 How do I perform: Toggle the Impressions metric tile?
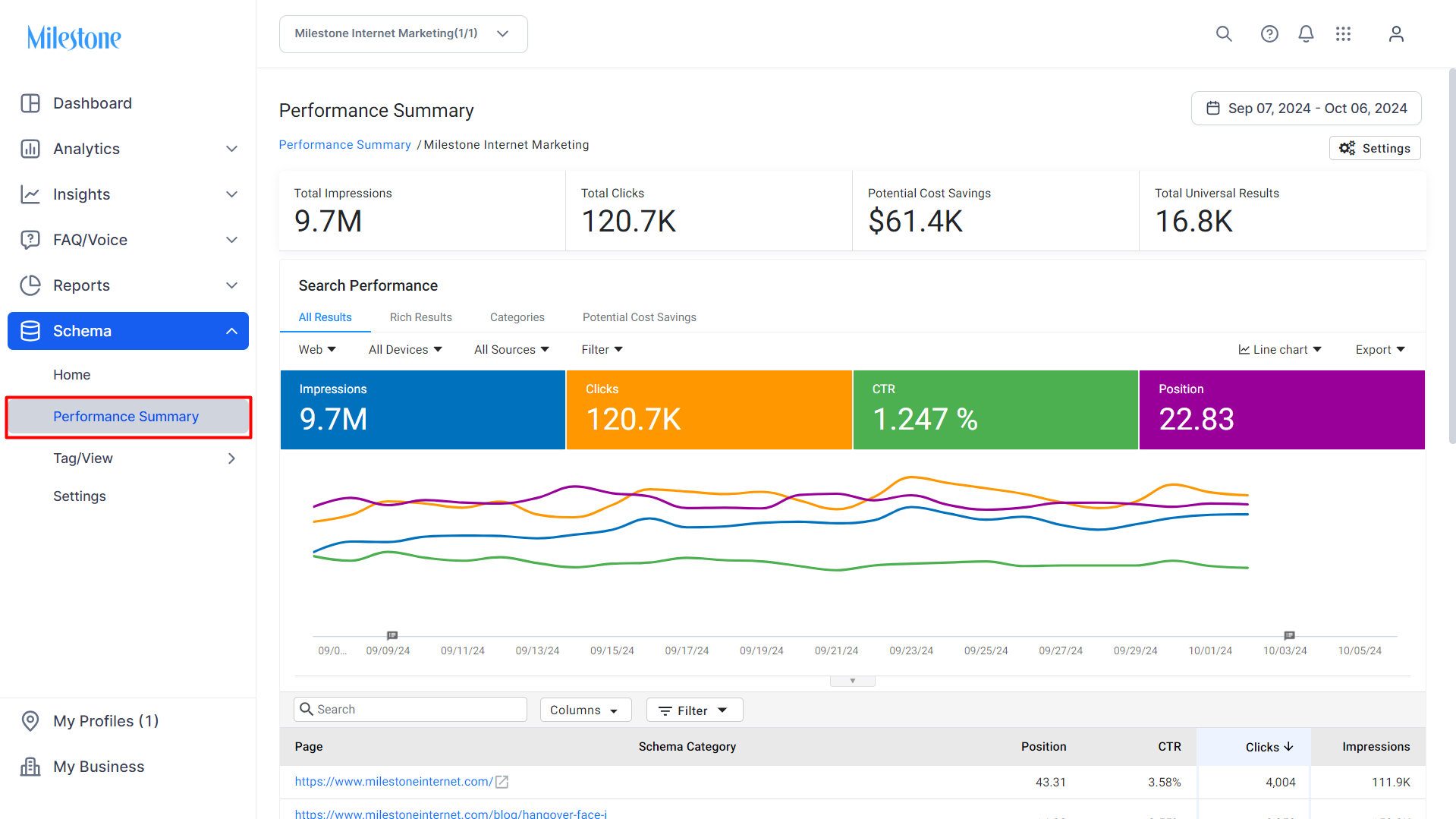click(423, 410)
